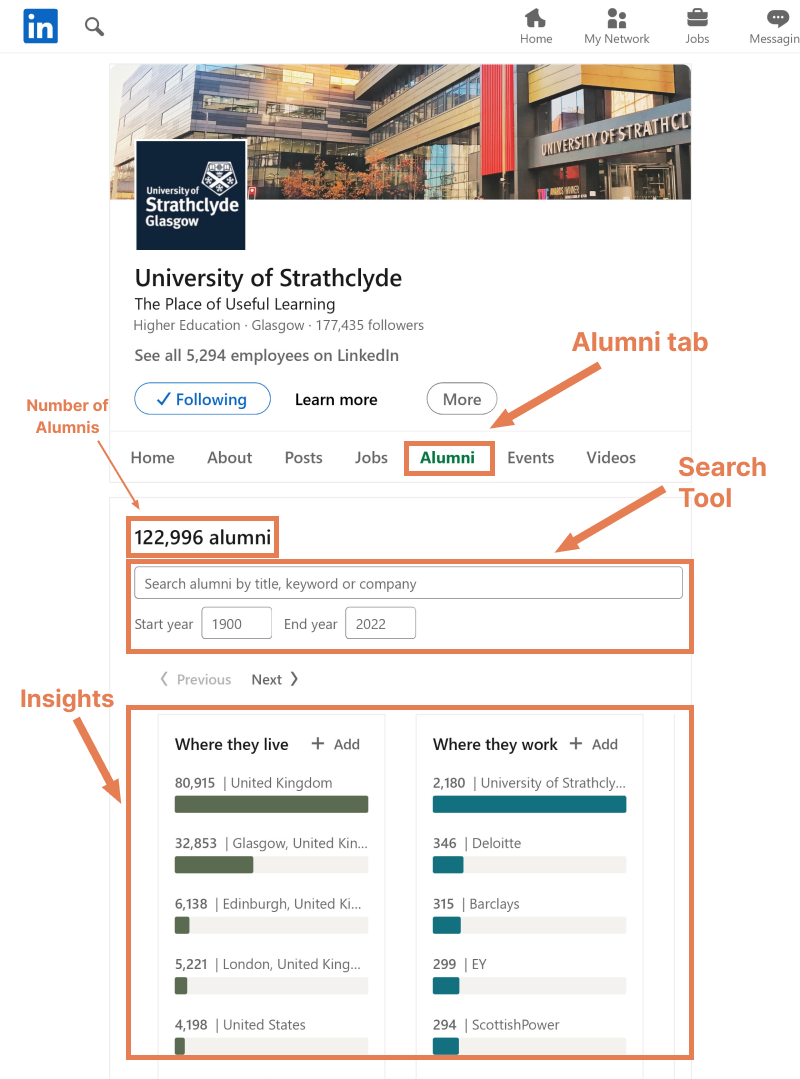Image resolution: width=800 pixels, height=1079 pixels.
Task: Add a filter under Where they work
Action: [595, 744]
